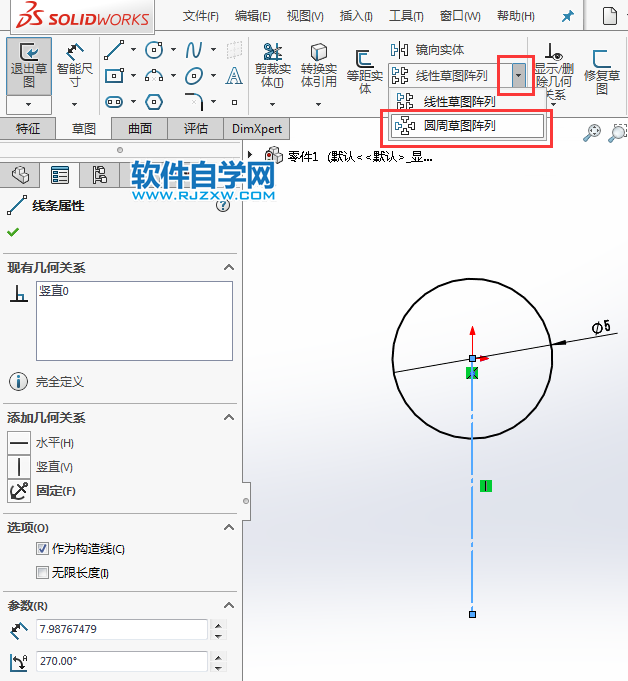This screenshot has width=628, height=681.
Task: Click the Zoom to Fit magnifier icon
Action: pos(592,132)
